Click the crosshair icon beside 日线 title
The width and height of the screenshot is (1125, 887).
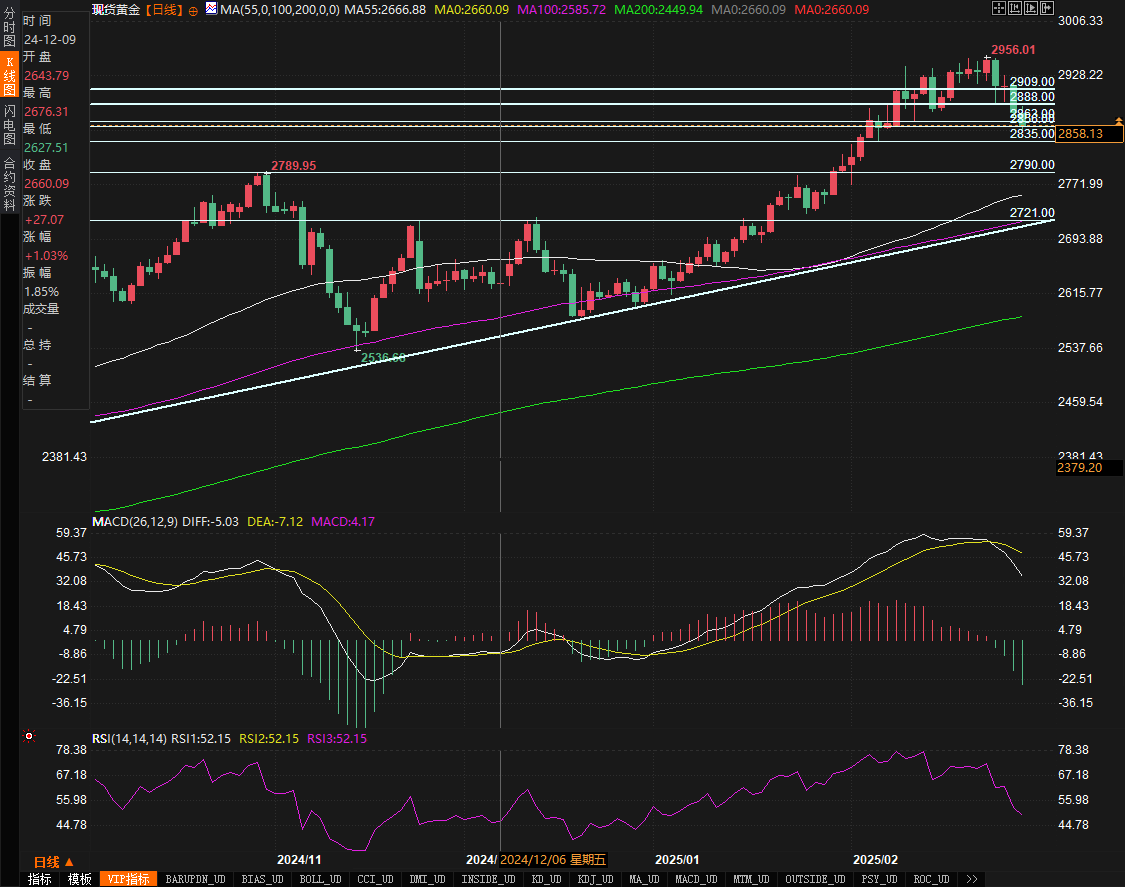[x=193, y=10]
